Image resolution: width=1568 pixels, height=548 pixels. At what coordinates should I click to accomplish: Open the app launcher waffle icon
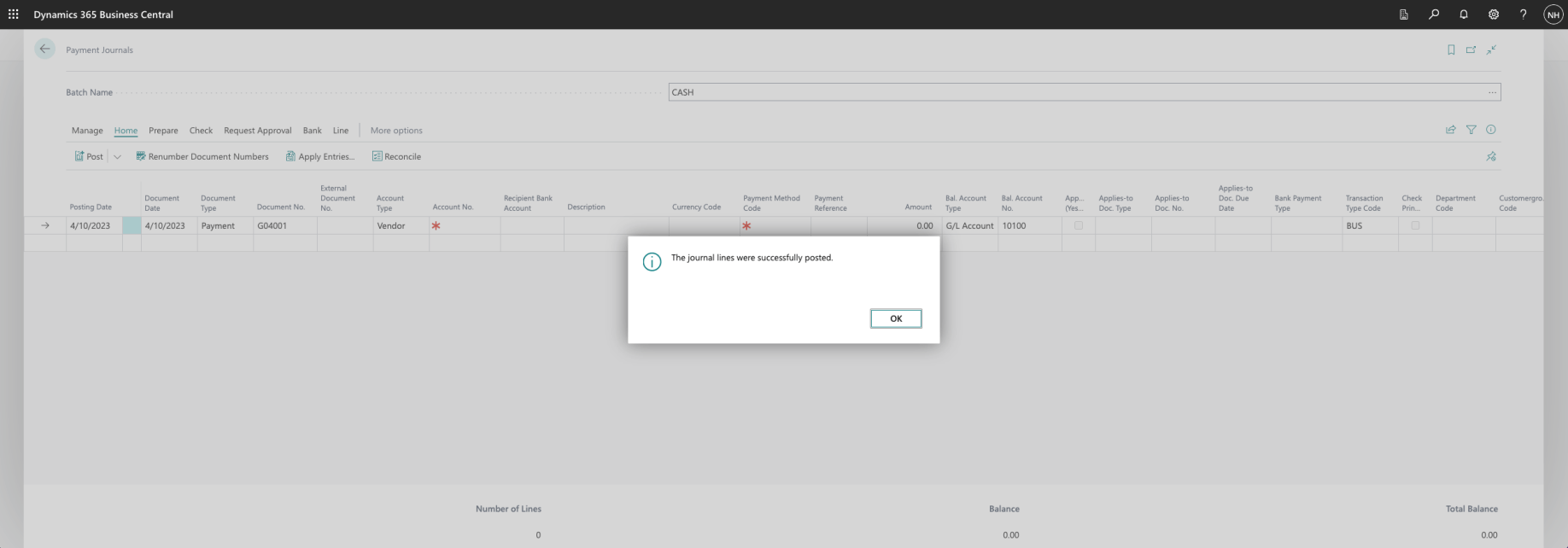14,15
